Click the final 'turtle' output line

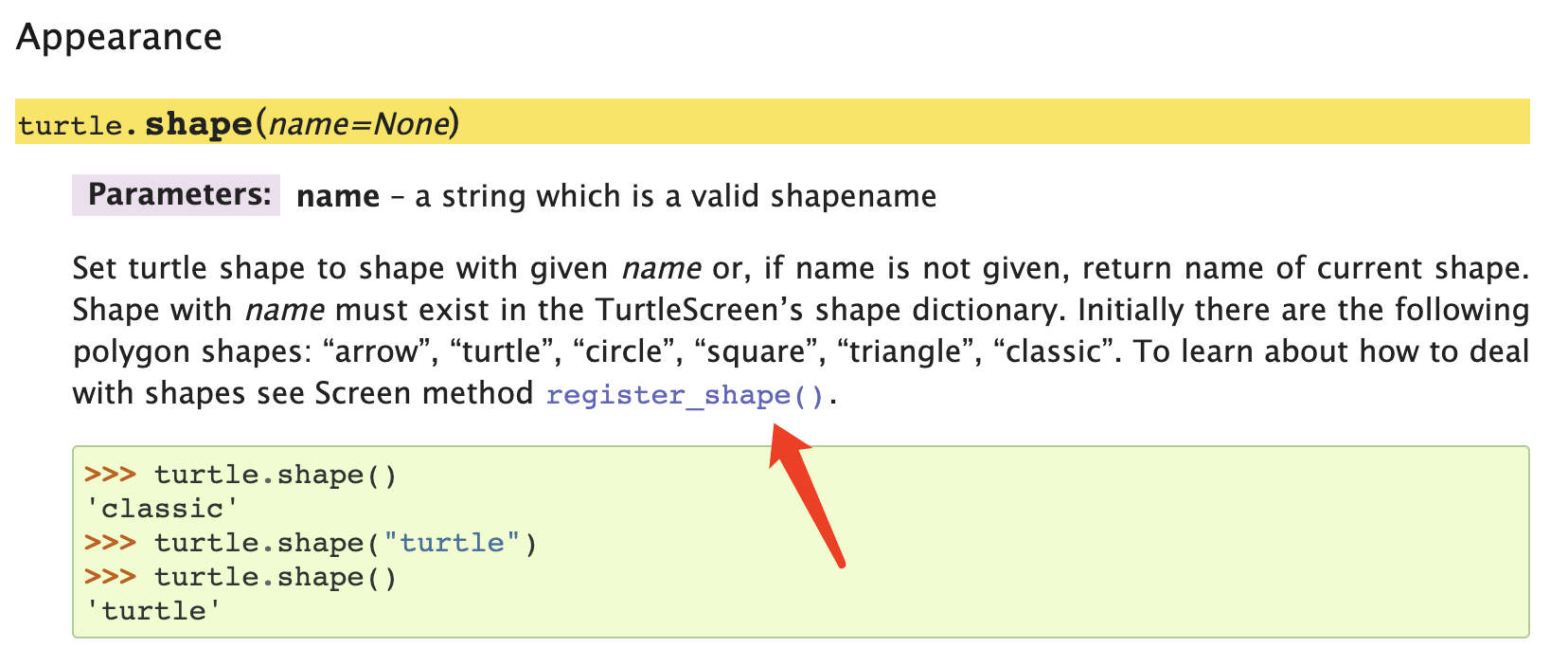click(152, 611)
